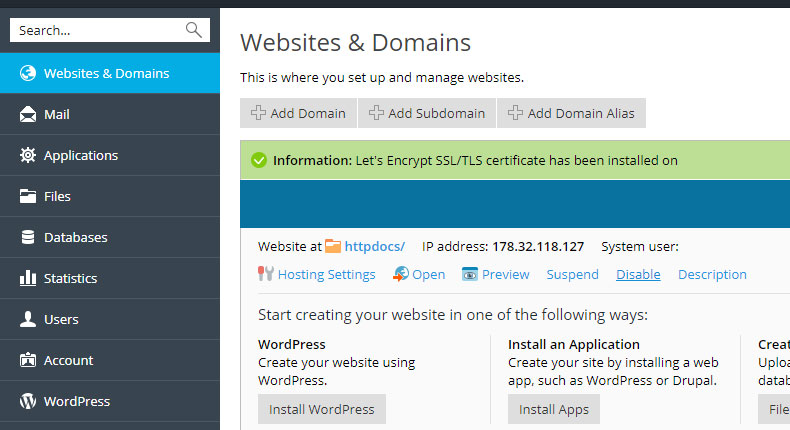The image size is (790, 430).
Task: Click the green checkmark information icon
Action: [x=258, y=160]
